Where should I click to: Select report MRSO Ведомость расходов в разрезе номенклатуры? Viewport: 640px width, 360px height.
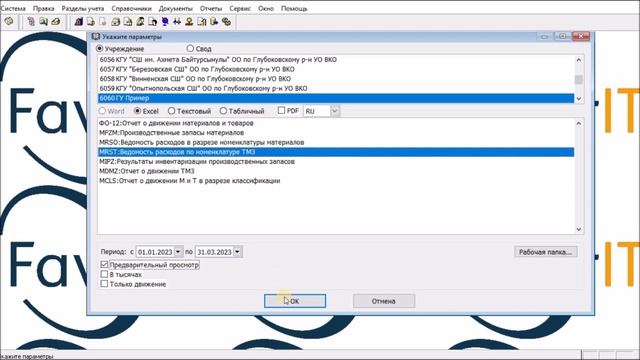pos(336,142)
